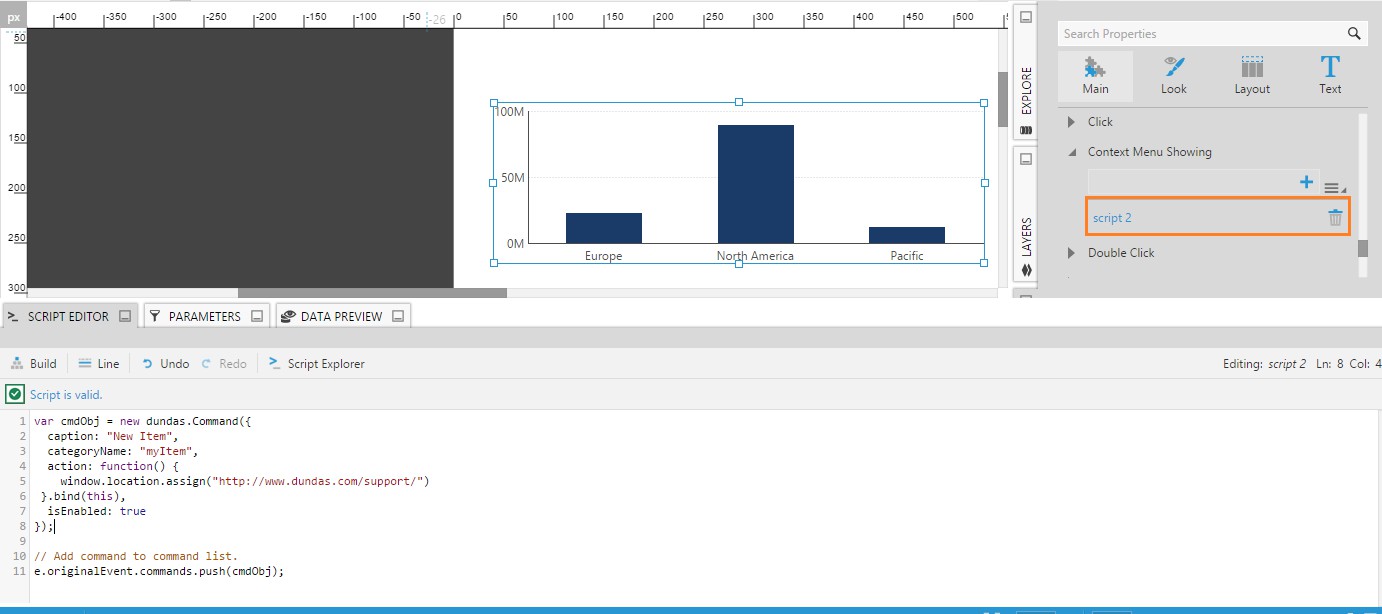The height and width of the screenshot is (614, 1382).
Task: Click the Build button
Action: pyautogui.click(x=34, y=364)
